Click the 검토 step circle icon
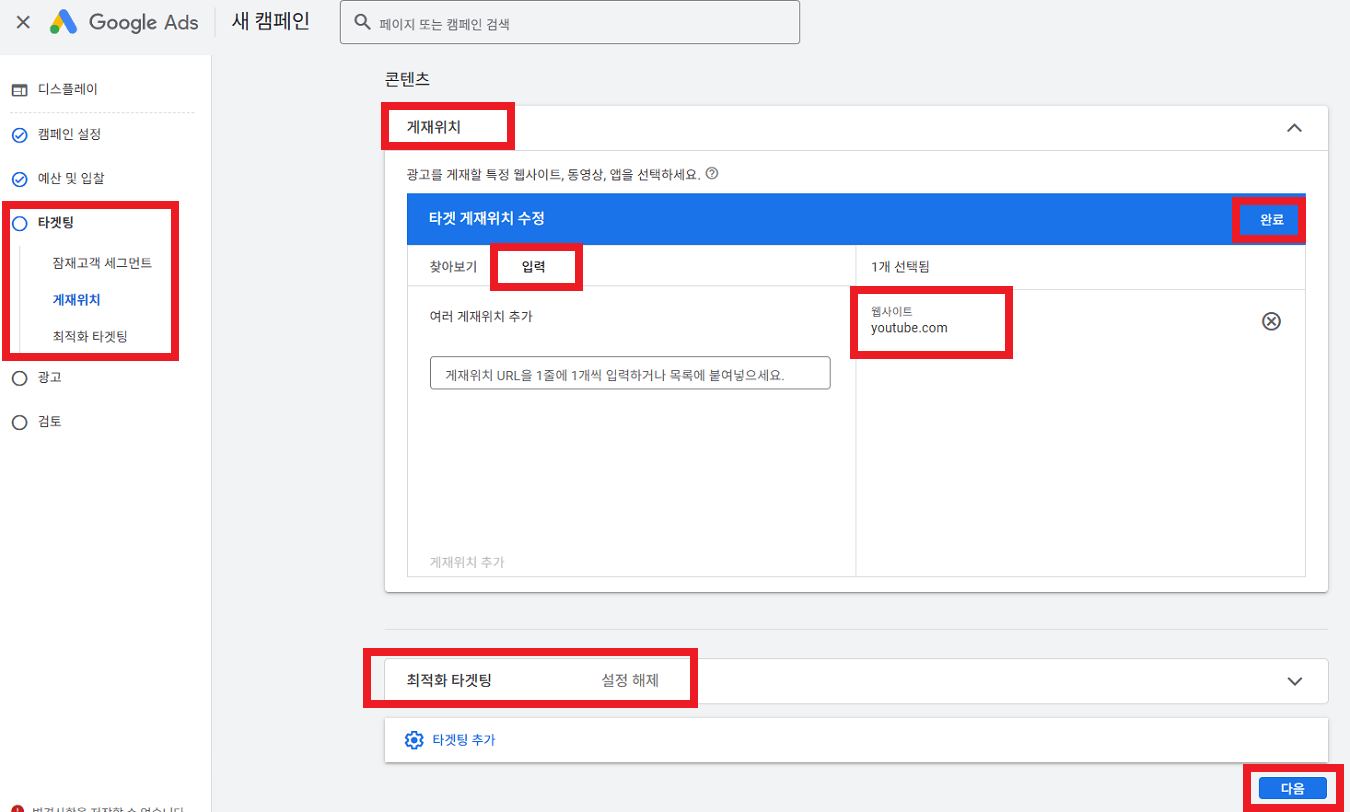The height and width of the screenshot is (812, 1350). [19, 422]
